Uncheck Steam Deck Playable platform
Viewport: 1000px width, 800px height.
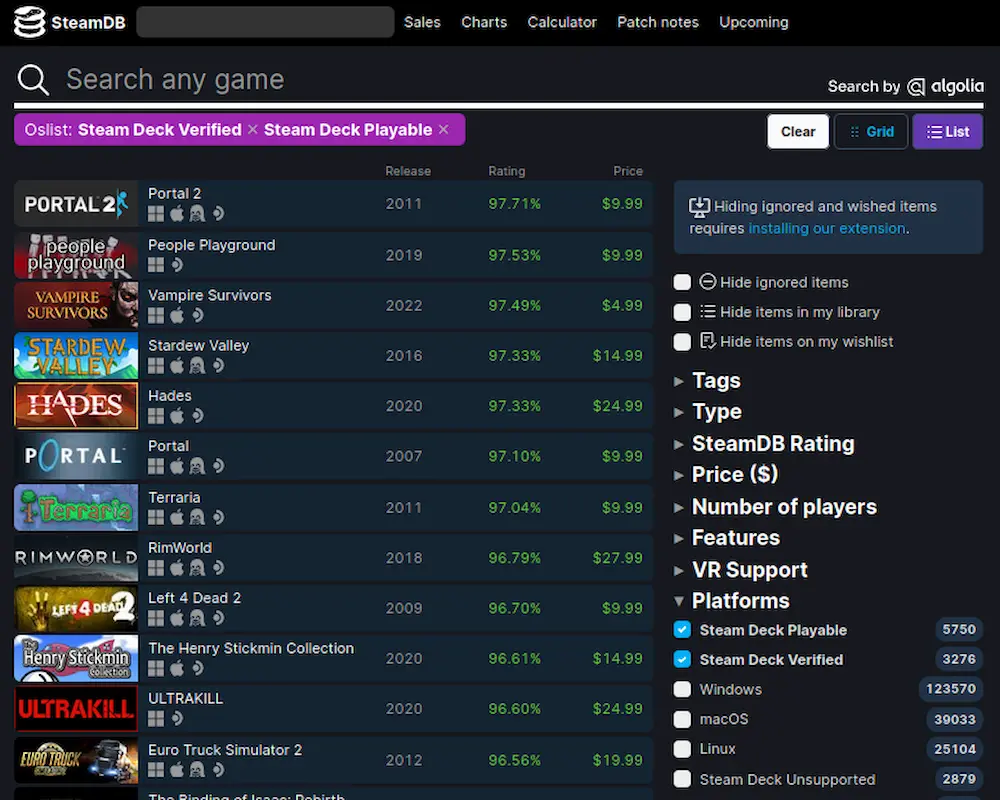[682, 630]
